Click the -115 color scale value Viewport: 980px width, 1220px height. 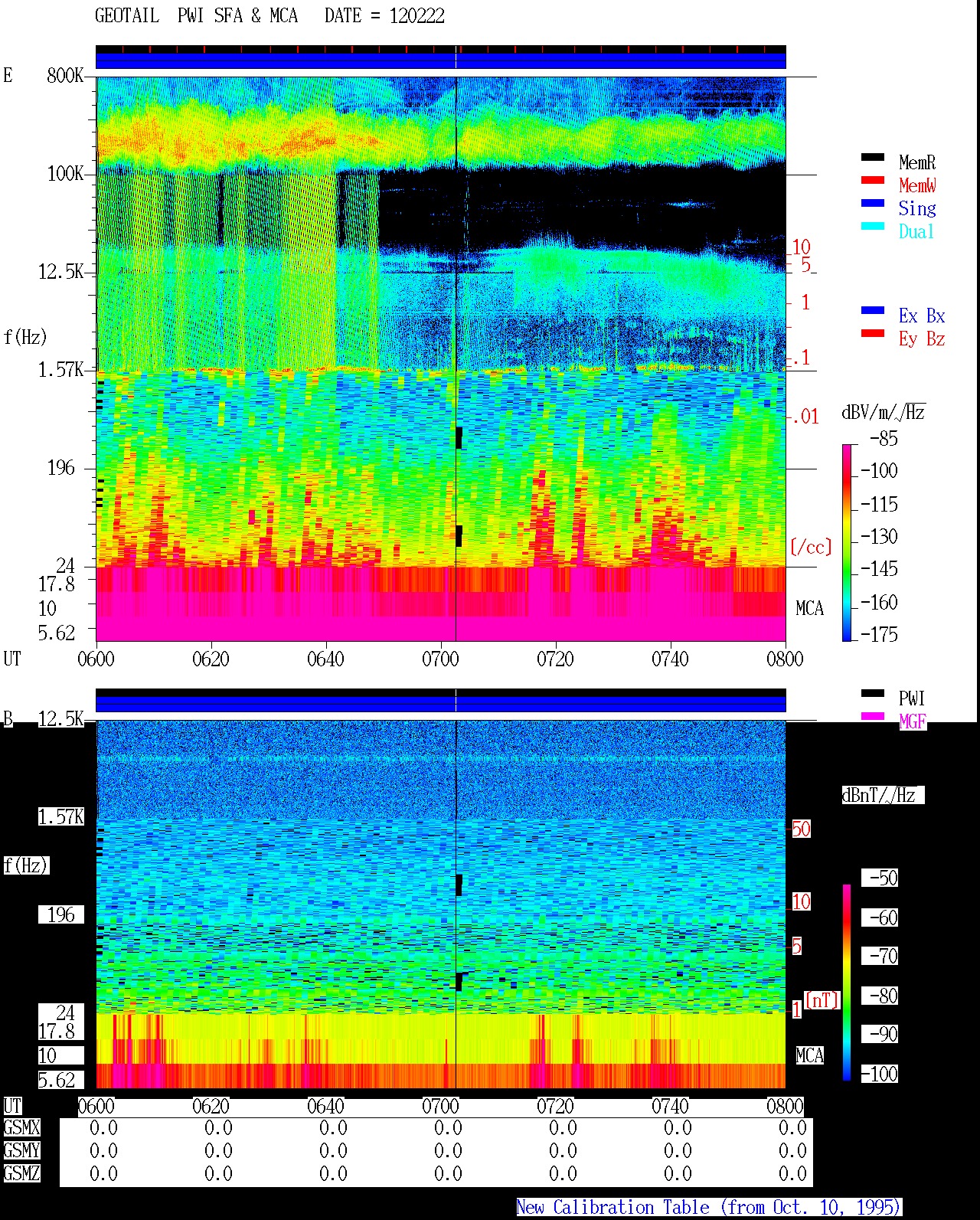point(879,505)
